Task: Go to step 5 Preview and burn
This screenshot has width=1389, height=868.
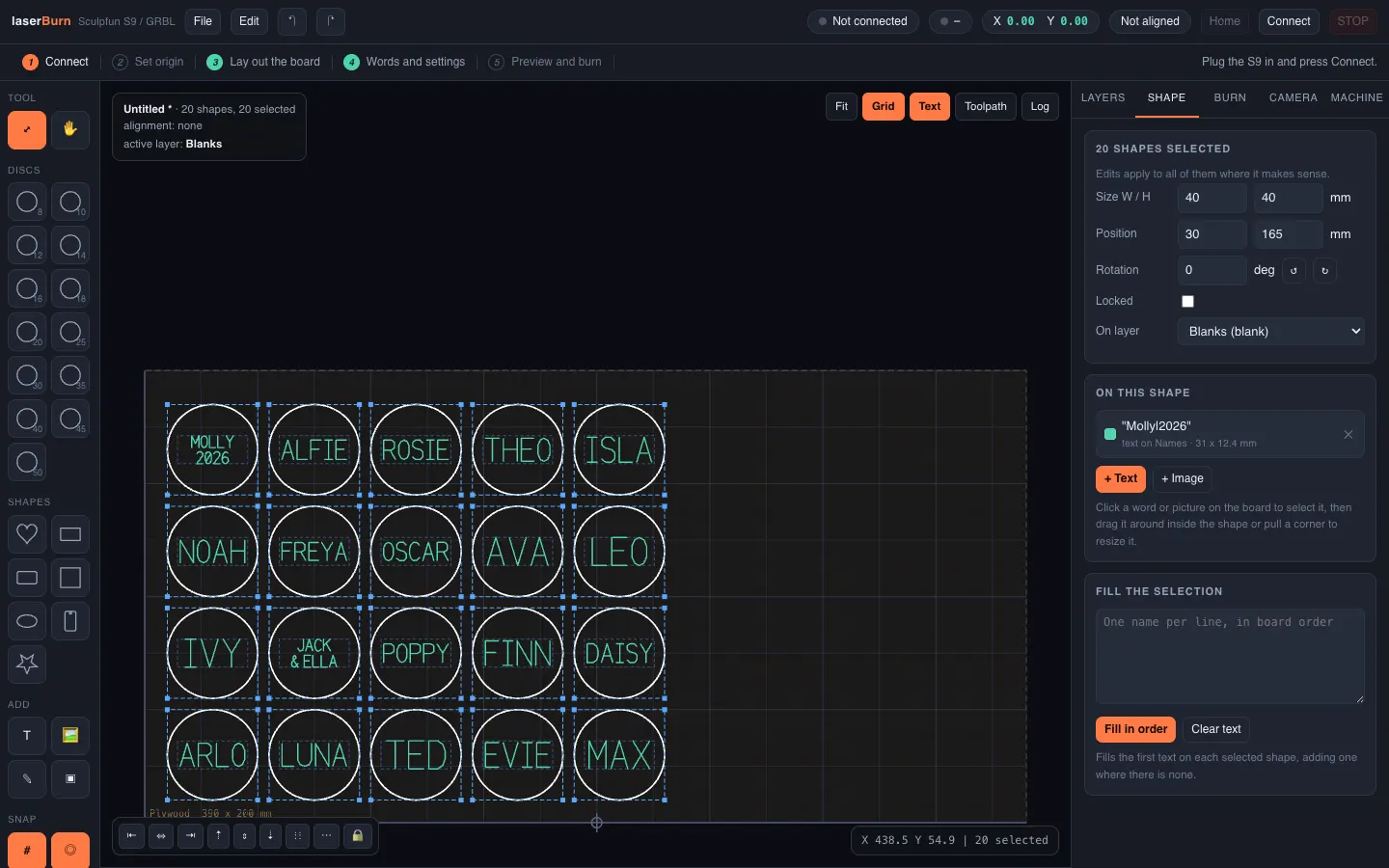Action: 545,62
